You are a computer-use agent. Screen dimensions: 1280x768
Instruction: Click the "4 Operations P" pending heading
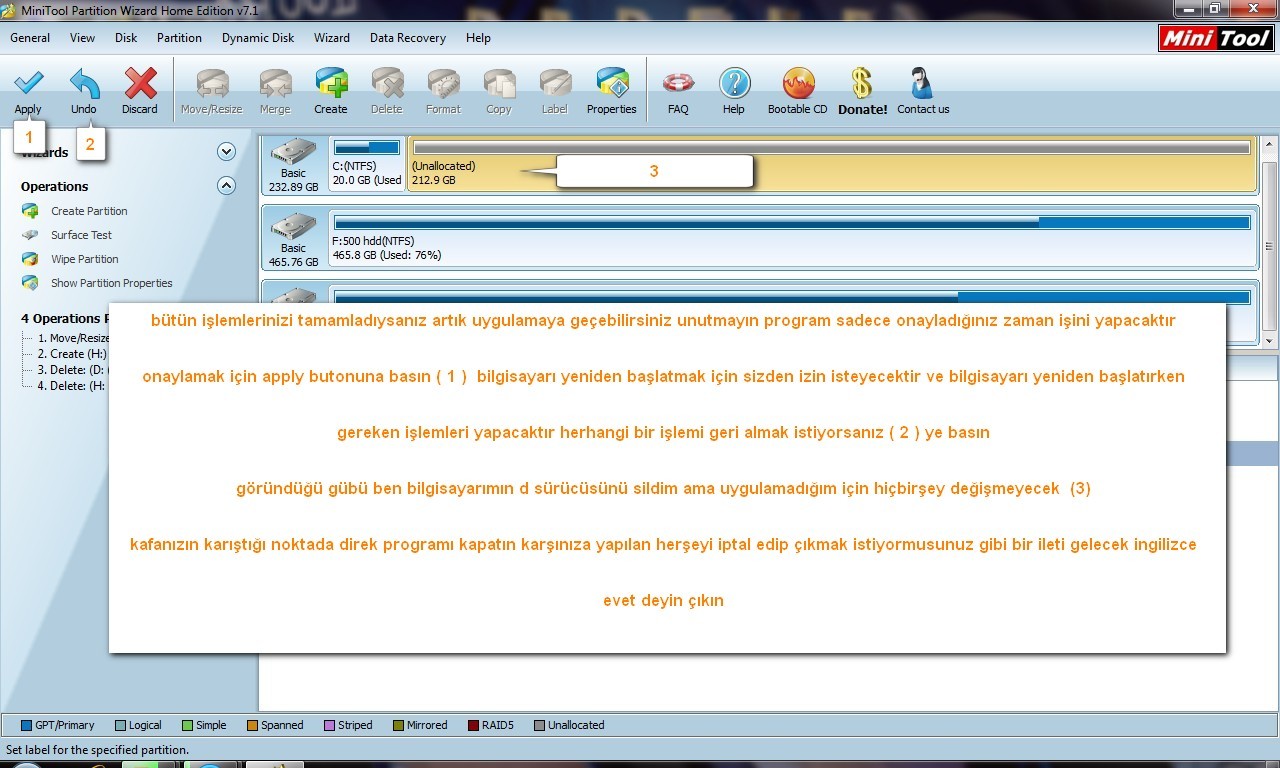tap(65, 319)
